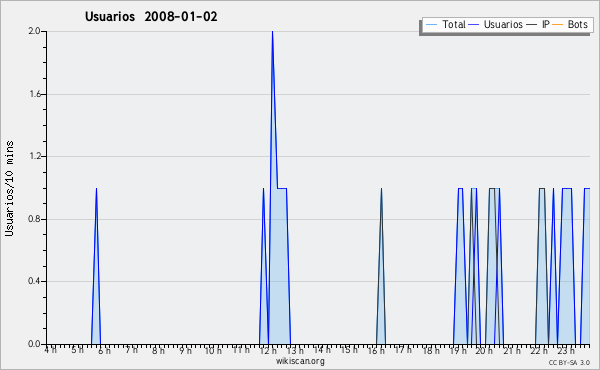Screen dimensions: 600x370
Task: Click the peak of the 2.0 spike at 12 h
Action: pos(272,32)
